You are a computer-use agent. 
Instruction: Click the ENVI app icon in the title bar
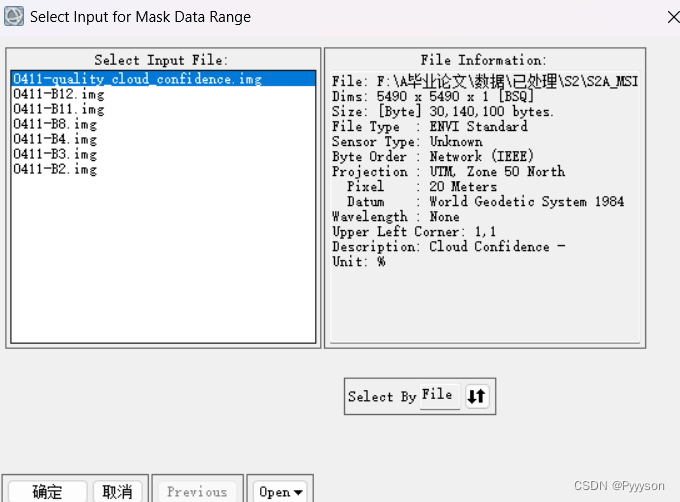14,16
